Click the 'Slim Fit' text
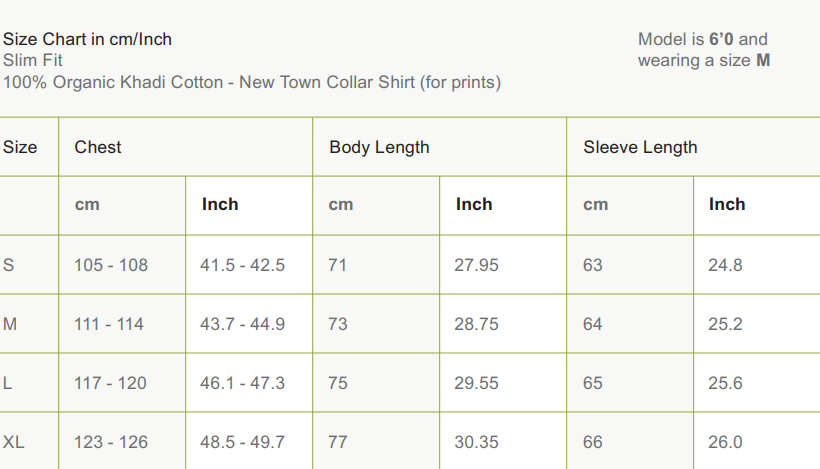 pyautogui.click(x=33, y=60)
